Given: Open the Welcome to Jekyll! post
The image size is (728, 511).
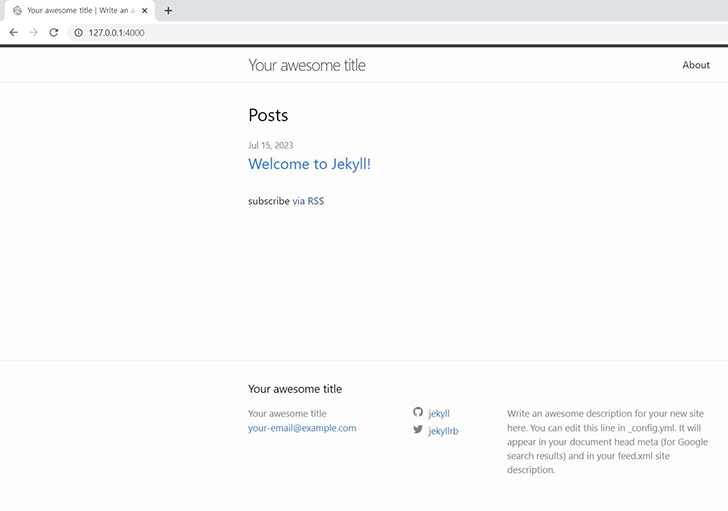Looking at the screenshot, I should click(309, 164).
